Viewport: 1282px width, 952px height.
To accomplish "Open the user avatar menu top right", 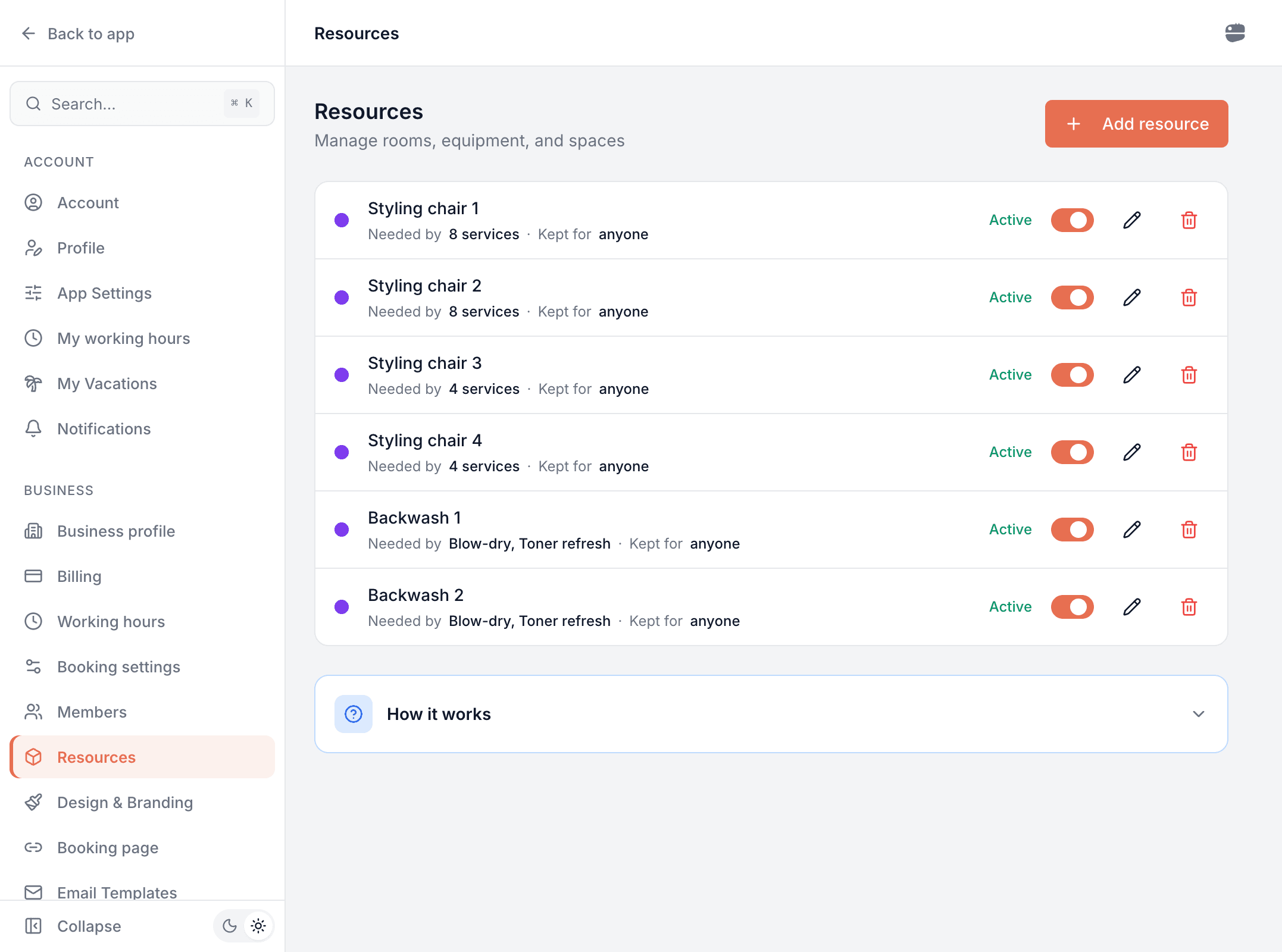I will [x=1235, y=33].
